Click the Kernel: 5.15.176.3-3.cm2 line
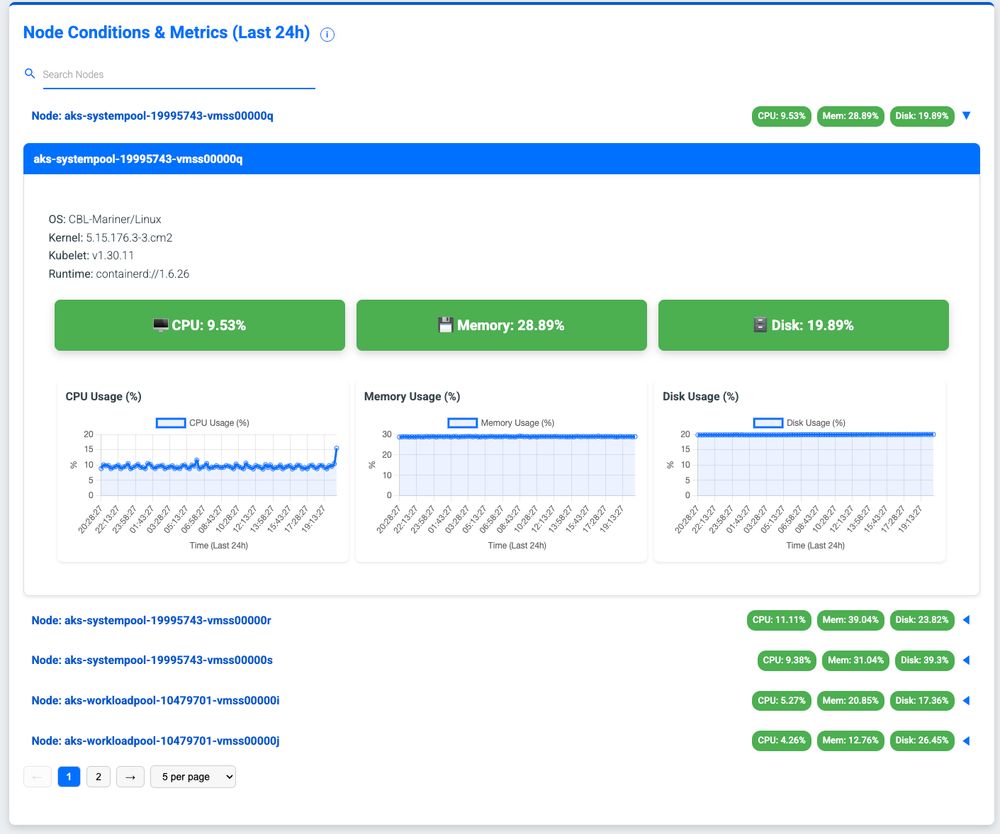Viewport: 1000px width, 834px height. click(110, 238)
